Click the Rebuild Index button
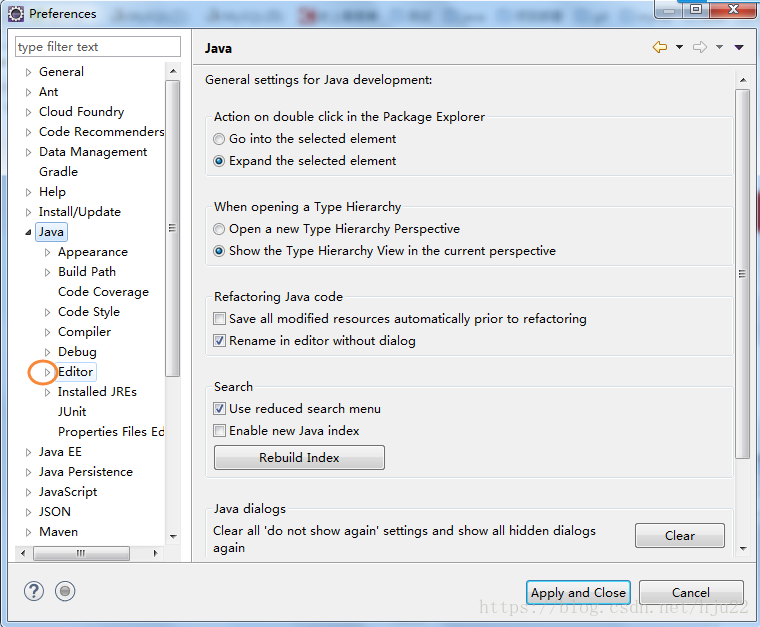This screenshot has width=760, height=627. pos(299,457)
